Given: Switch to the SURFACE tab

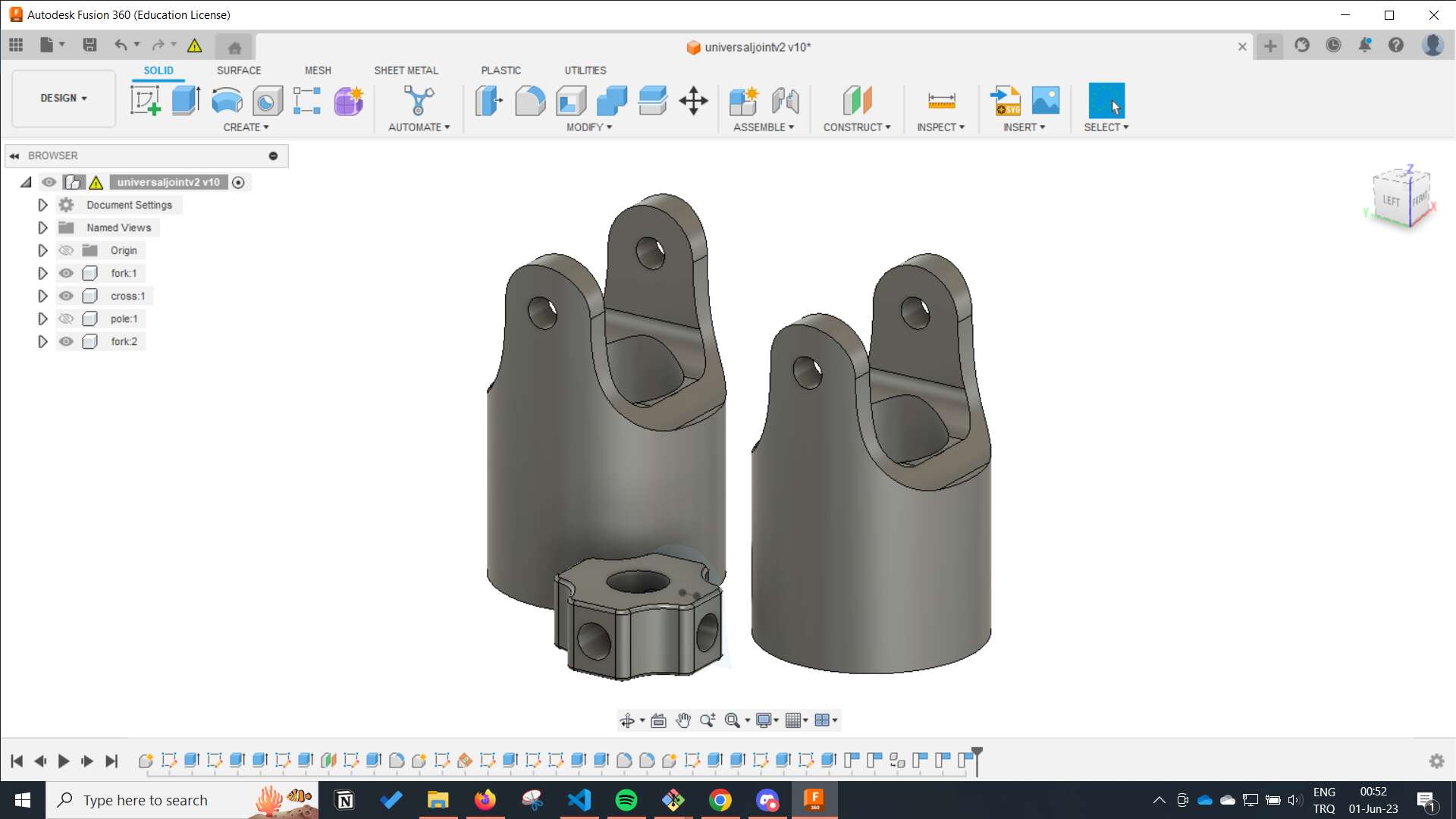Looking at the screenshot, I should (239, 71).
